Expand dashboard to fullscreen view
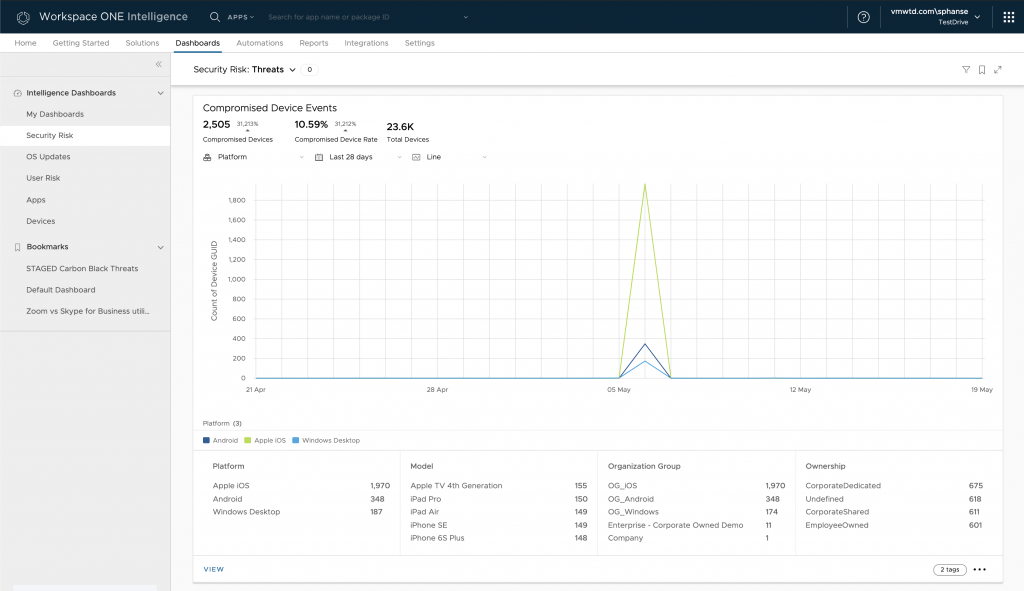Screen dimensions: 1024x591 pyautogui.click(x=998, y=70)
